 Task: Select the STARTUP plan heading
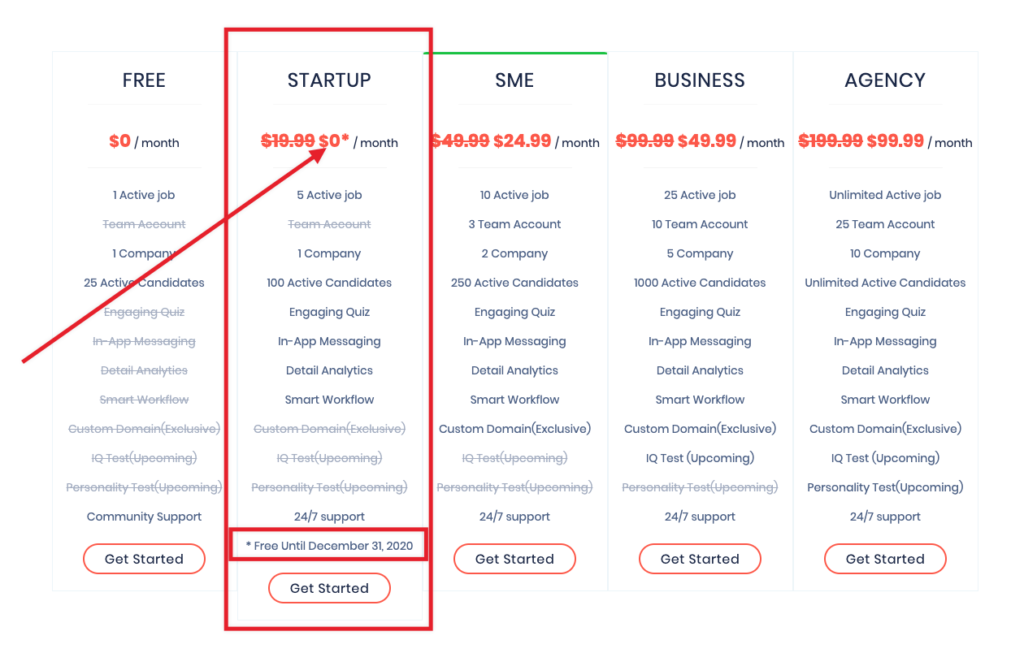point(329,80)
